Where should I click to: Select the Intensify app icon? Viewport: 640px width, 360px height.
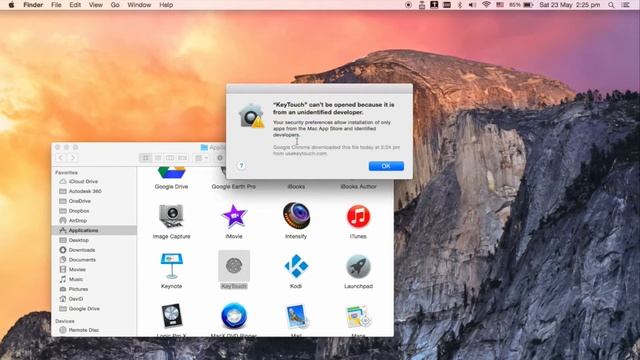(296, 216)
